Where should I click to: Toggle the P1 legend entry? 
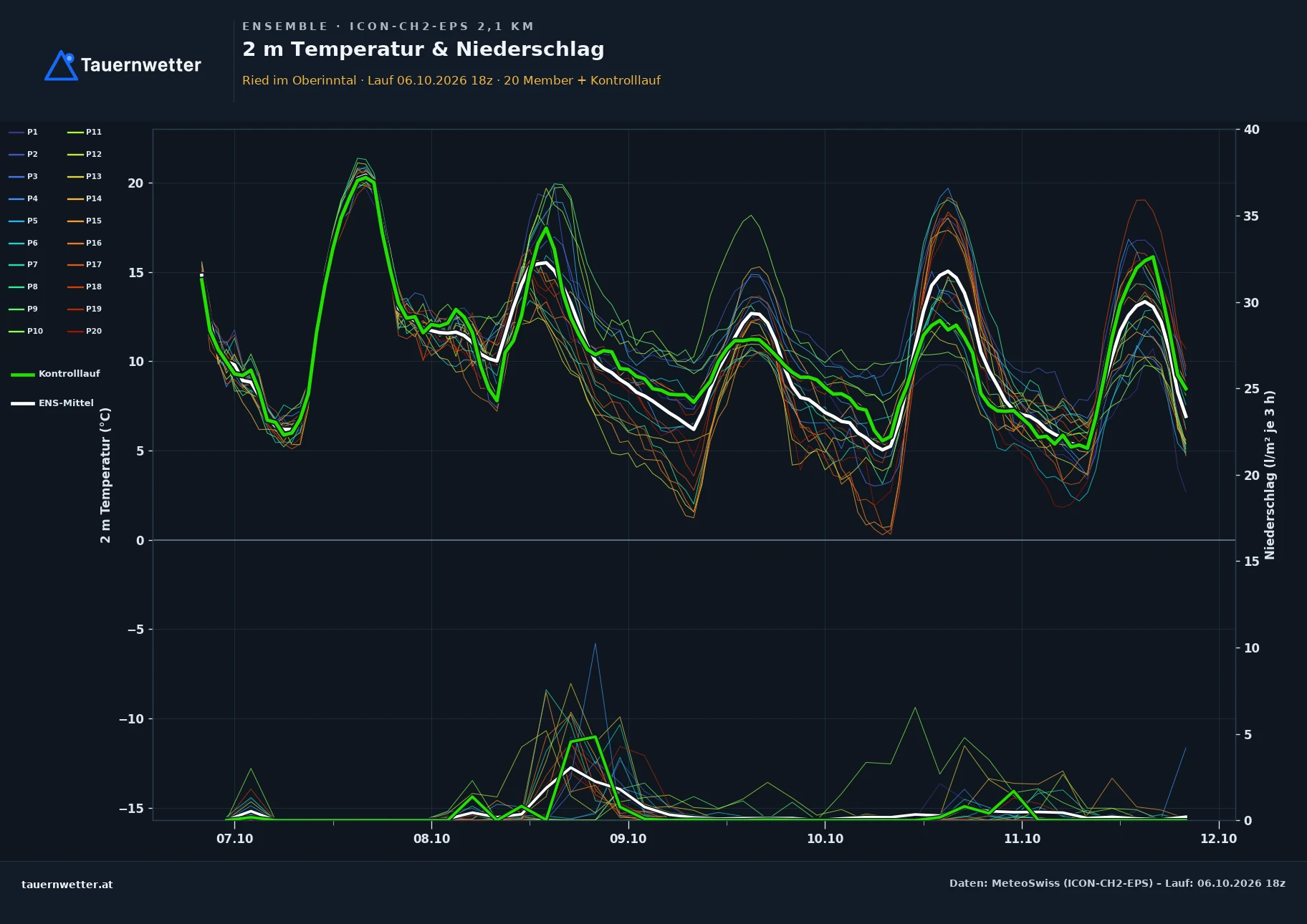(x=23, y=132)
